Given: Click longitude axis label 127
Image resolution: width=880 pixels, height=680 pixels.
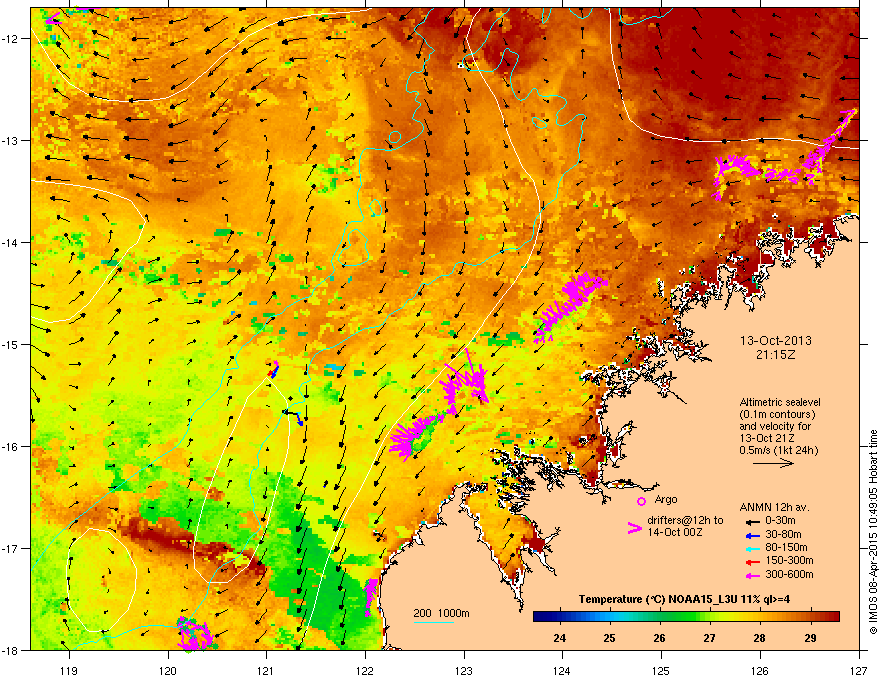Looking at the screenshot, I should tap(859, 670).
